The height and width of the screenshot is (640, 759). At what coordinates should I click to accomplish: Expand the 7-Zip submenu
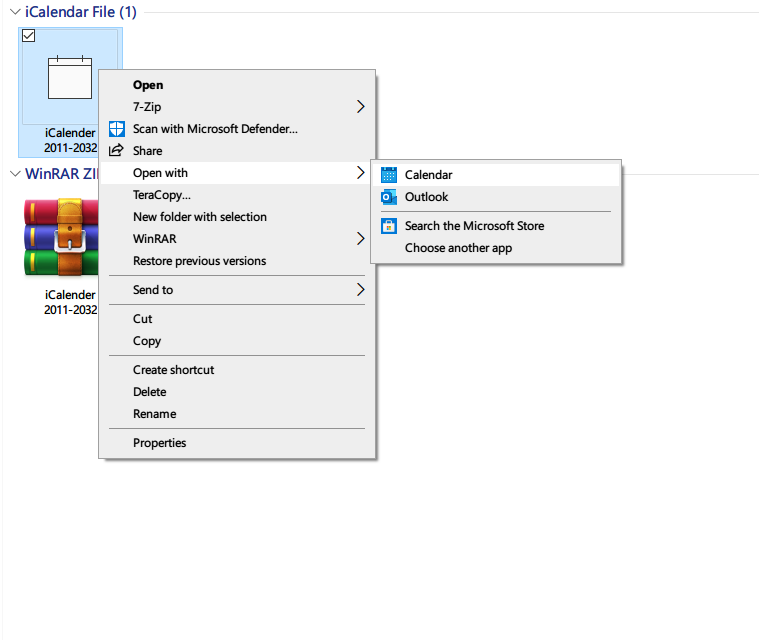(360, 107)
